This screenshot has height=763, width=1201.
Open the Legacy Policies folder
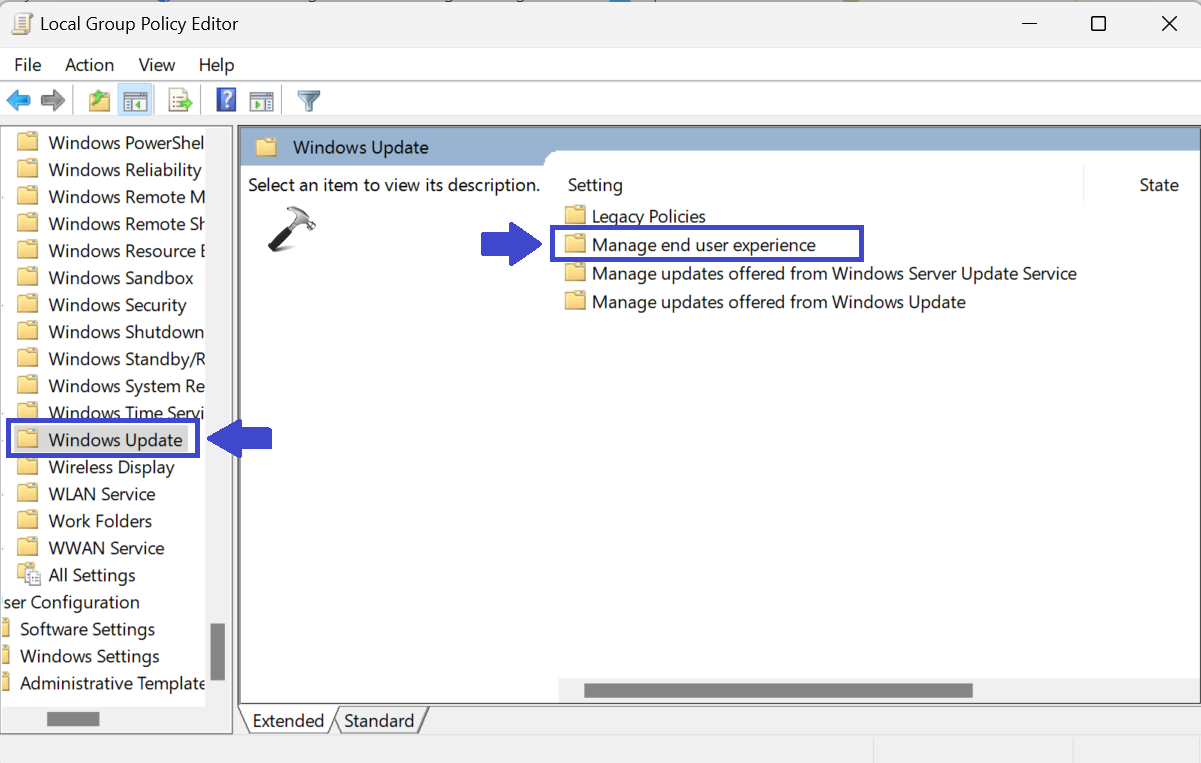648,216
